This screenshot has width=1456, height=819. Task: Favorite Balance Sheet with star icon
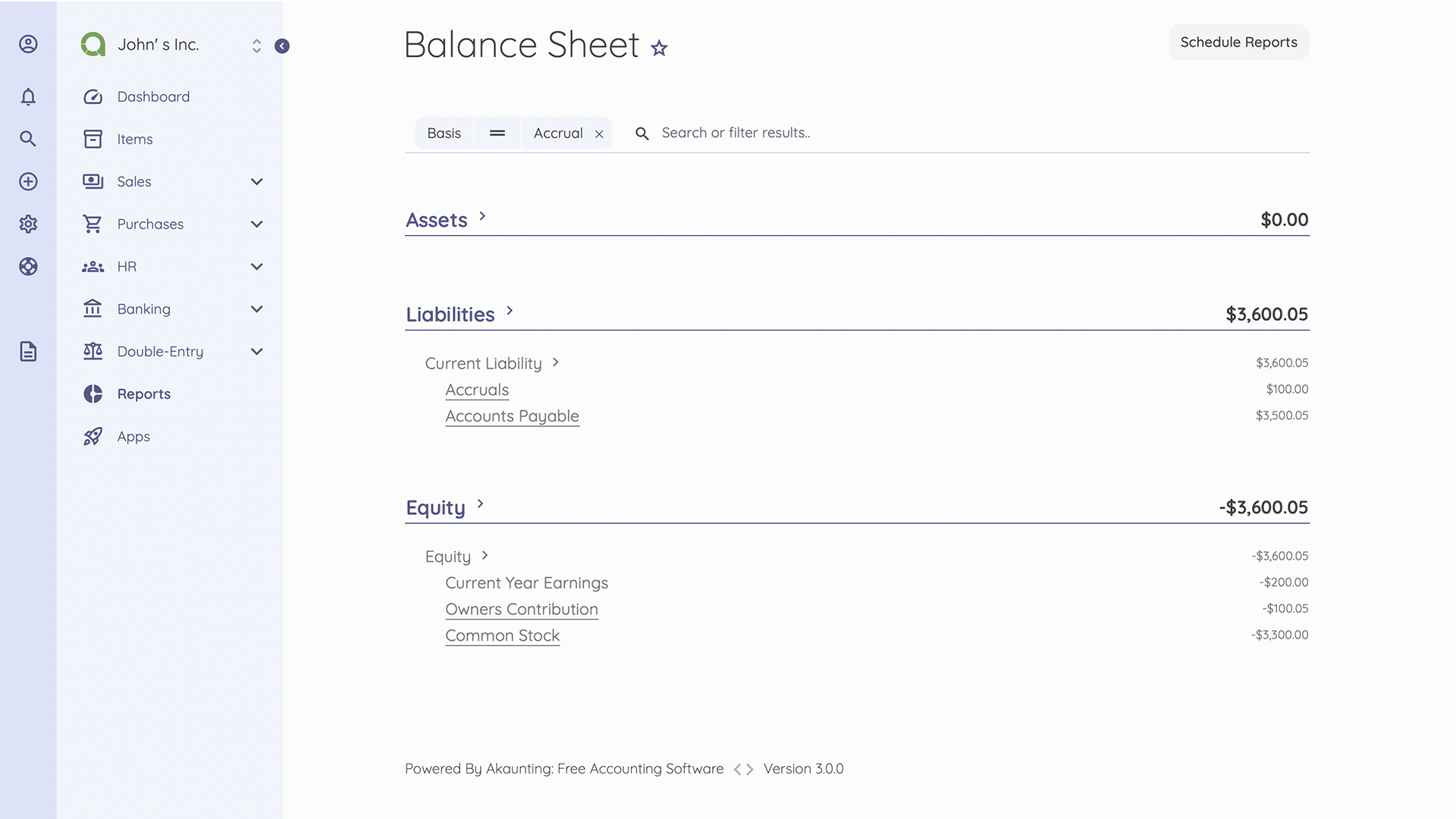(659, 49)
